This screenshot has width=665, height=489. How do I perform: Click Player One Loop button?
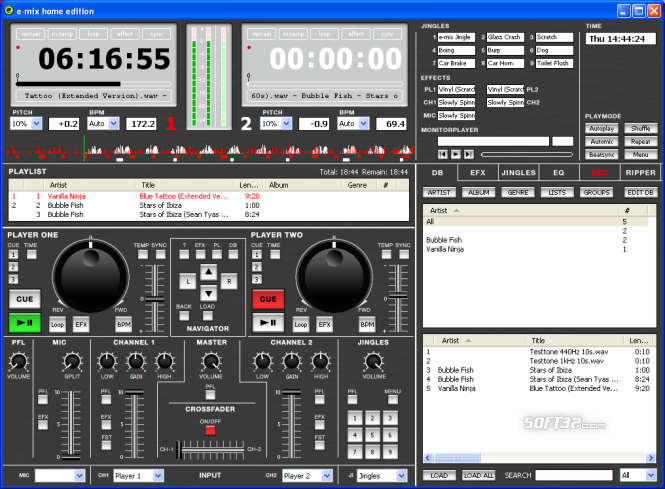(57, 325)
